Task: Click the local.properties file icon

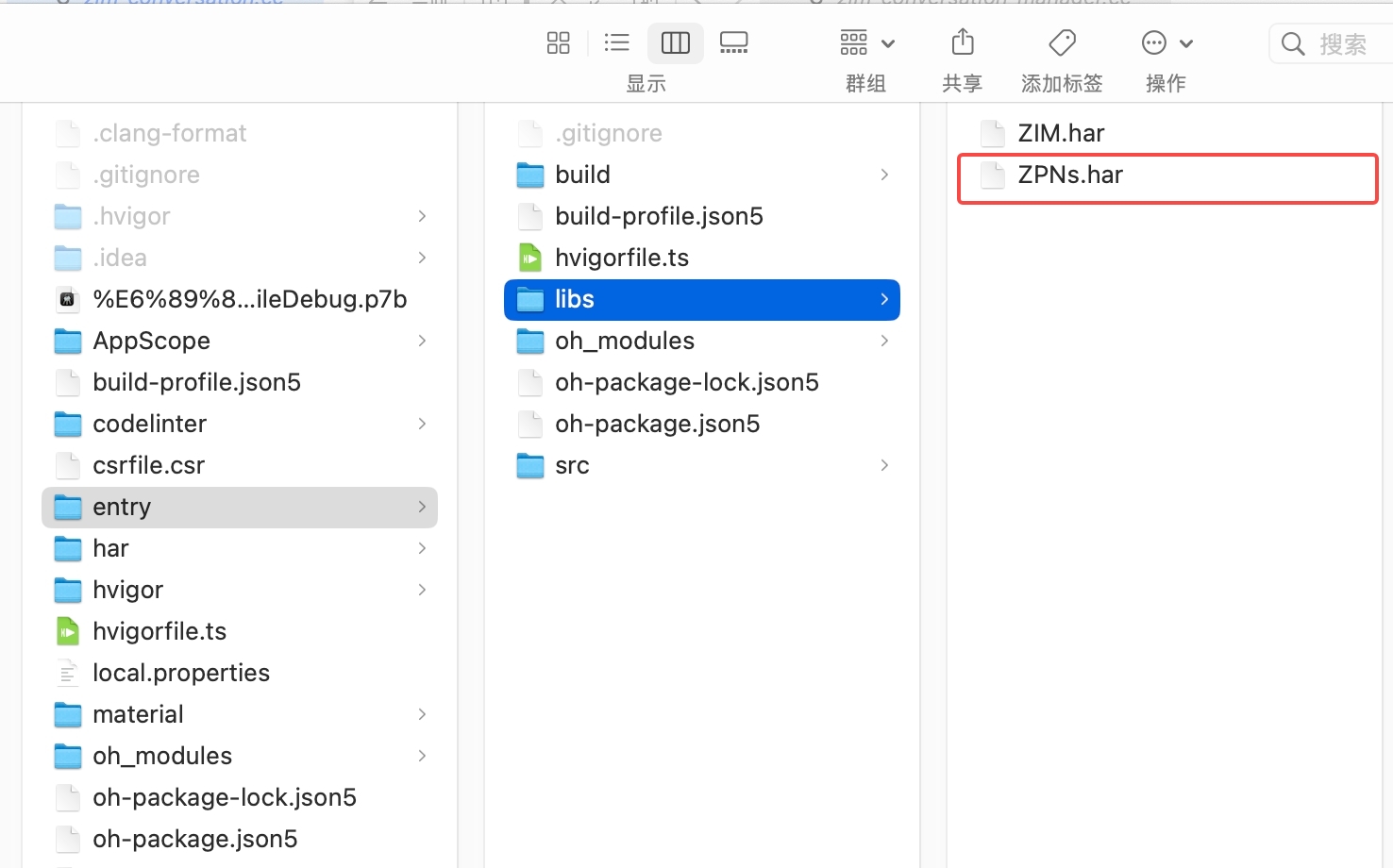Action: click(x=68, y=673)
